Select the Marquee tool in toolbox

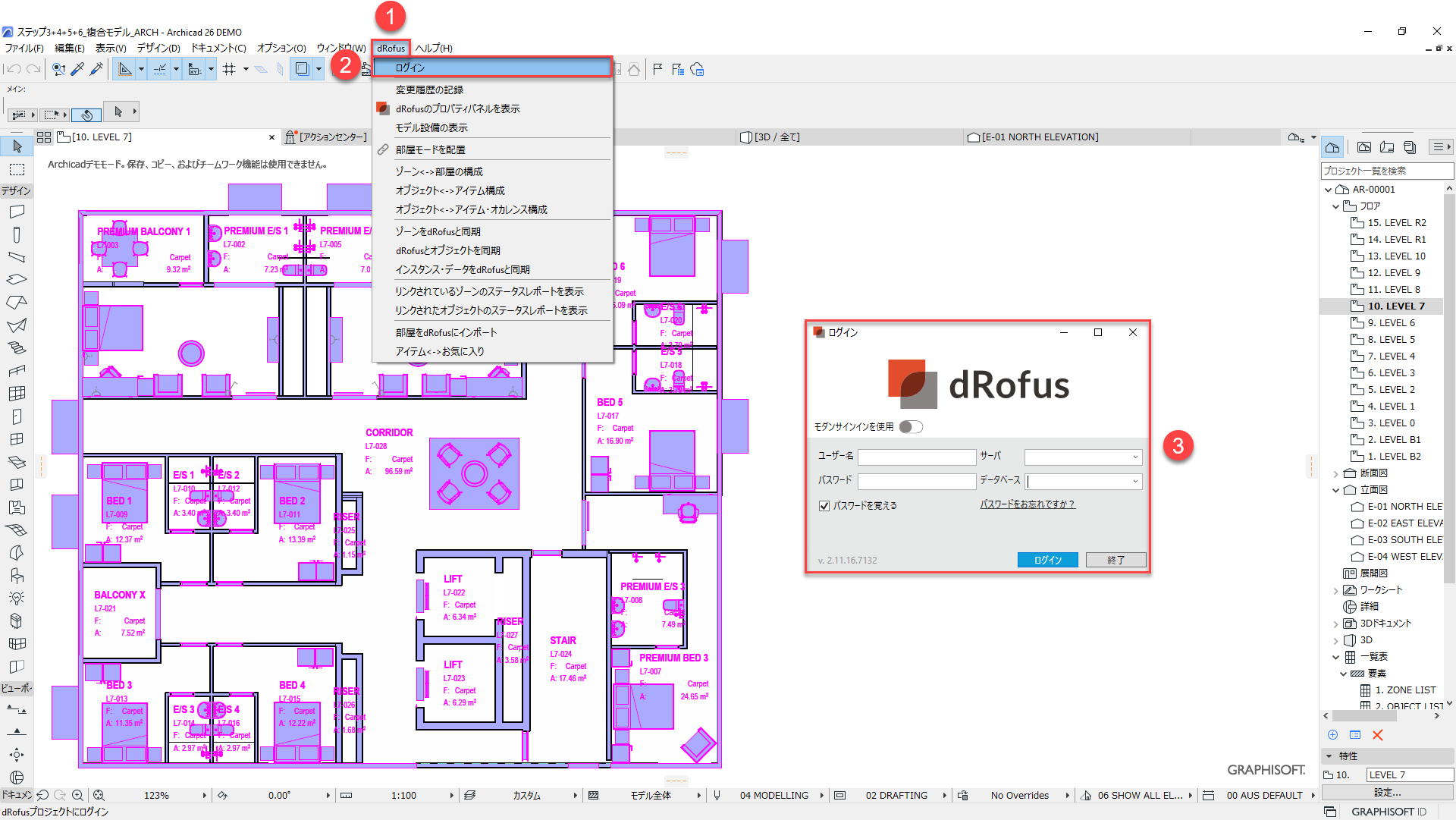[17, 169]
